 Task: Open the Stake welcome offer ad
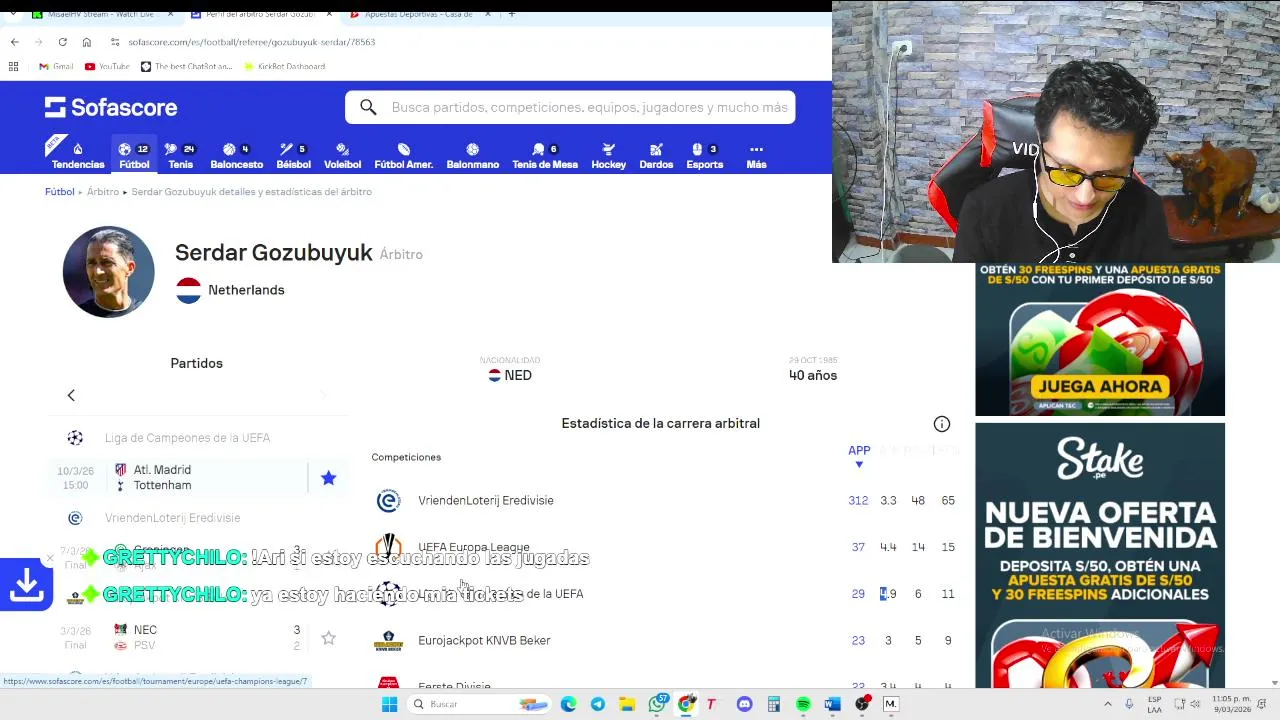point(1100,555)
